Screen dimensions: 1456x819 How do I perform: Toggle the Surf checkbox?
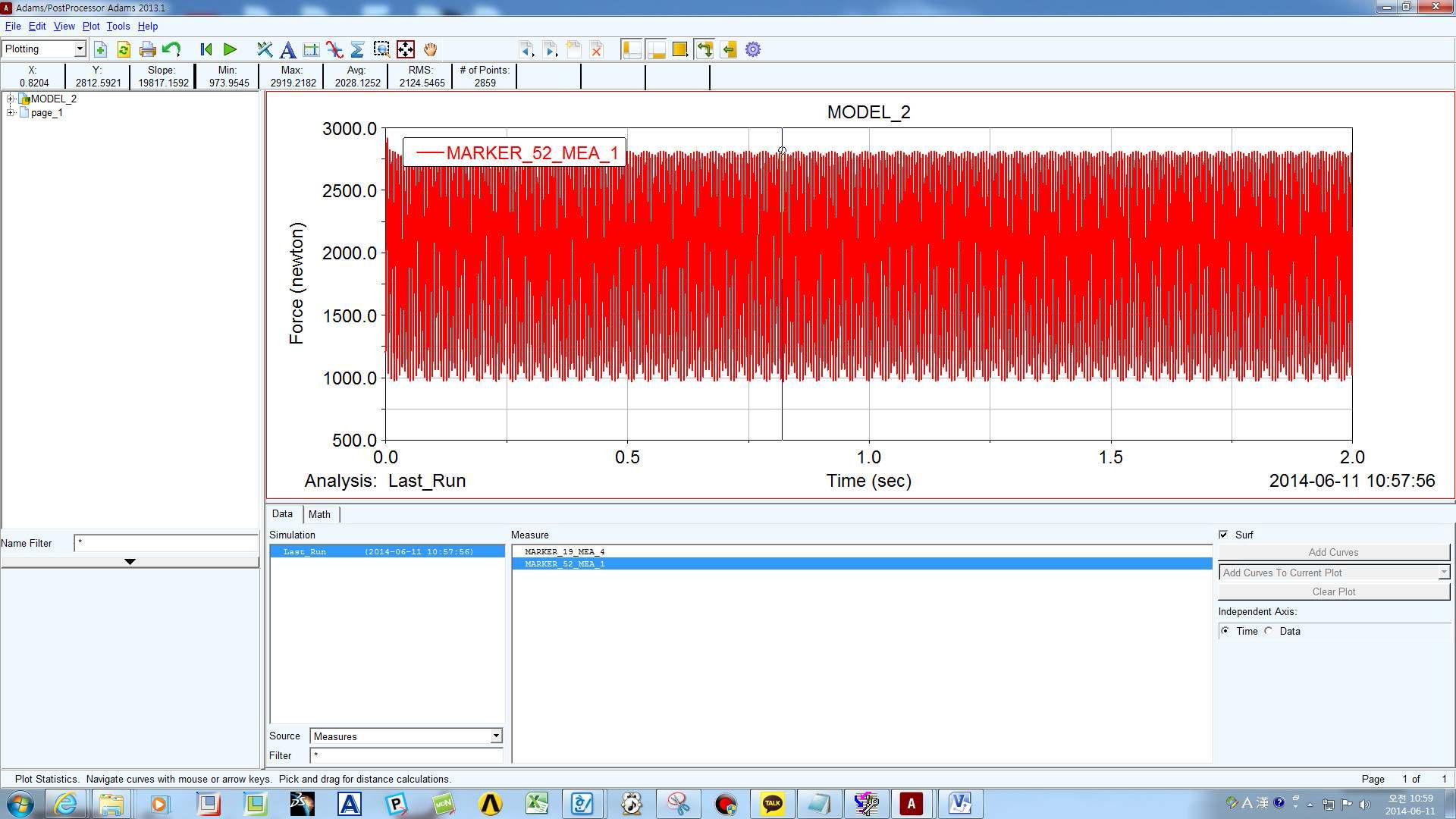click(x=1223, y=535)
